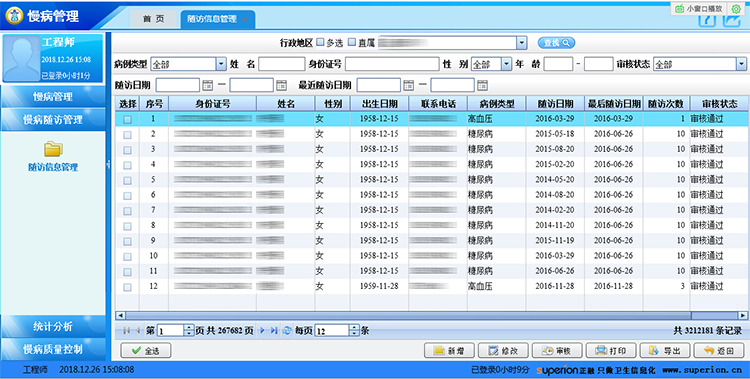The image size is (750, 379).
Task: Click the maximum 年龄 input field
Action: (x=598, y=64)
